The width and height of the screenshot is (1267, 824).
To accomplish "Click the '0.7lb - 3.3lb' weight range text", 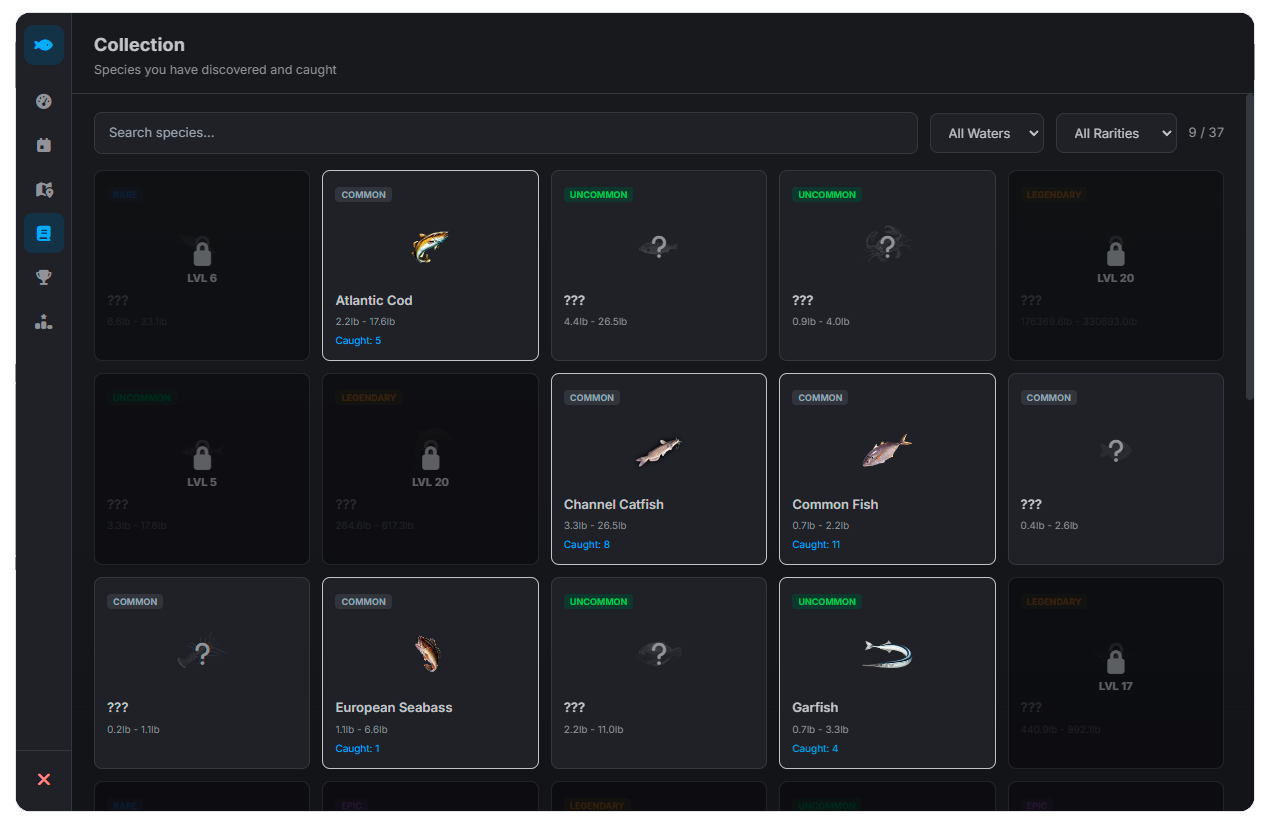I will 820,730.
